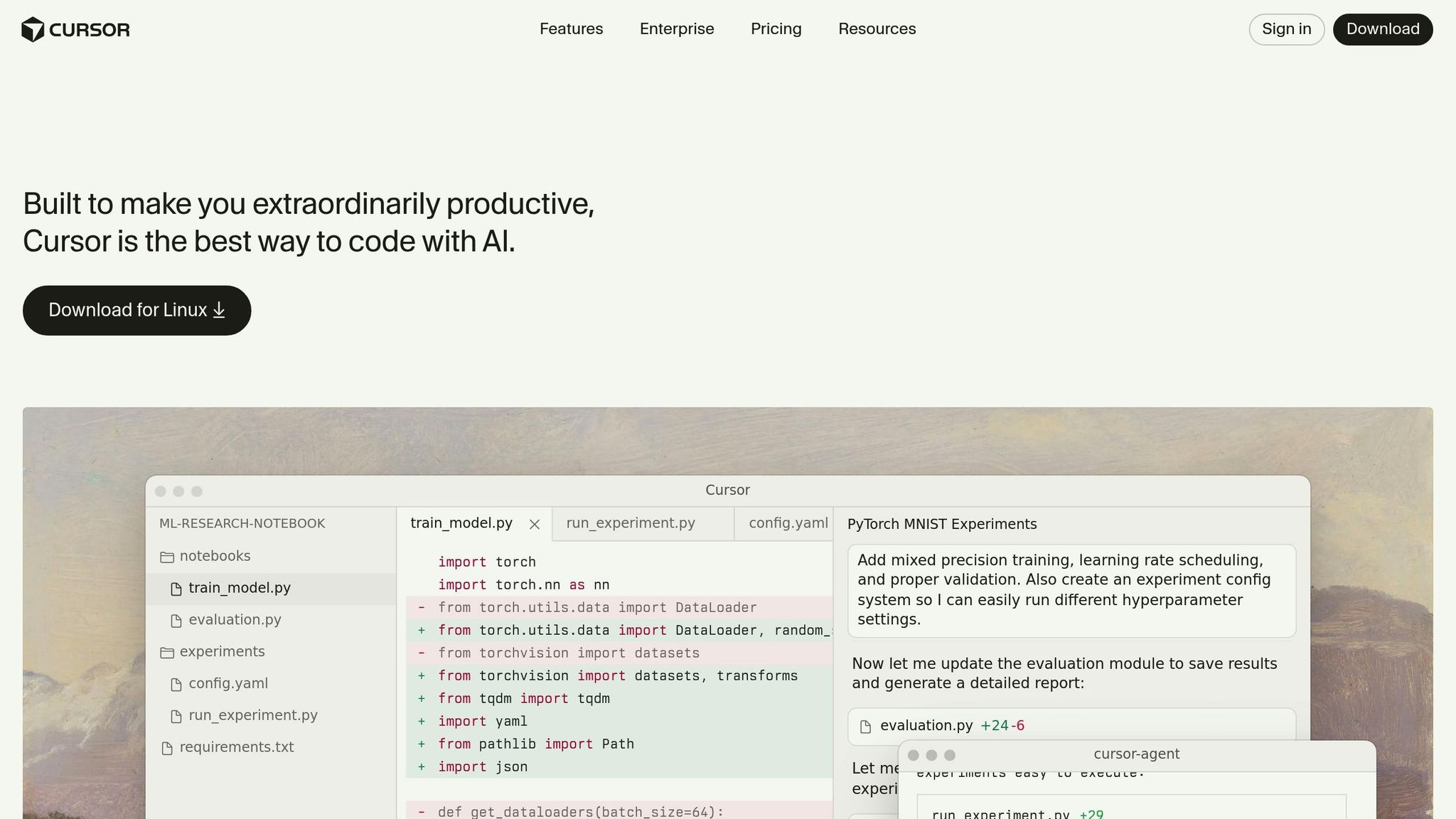Open the Resources navigation menu
The image size is (1456, 819).
pos(877,29)
